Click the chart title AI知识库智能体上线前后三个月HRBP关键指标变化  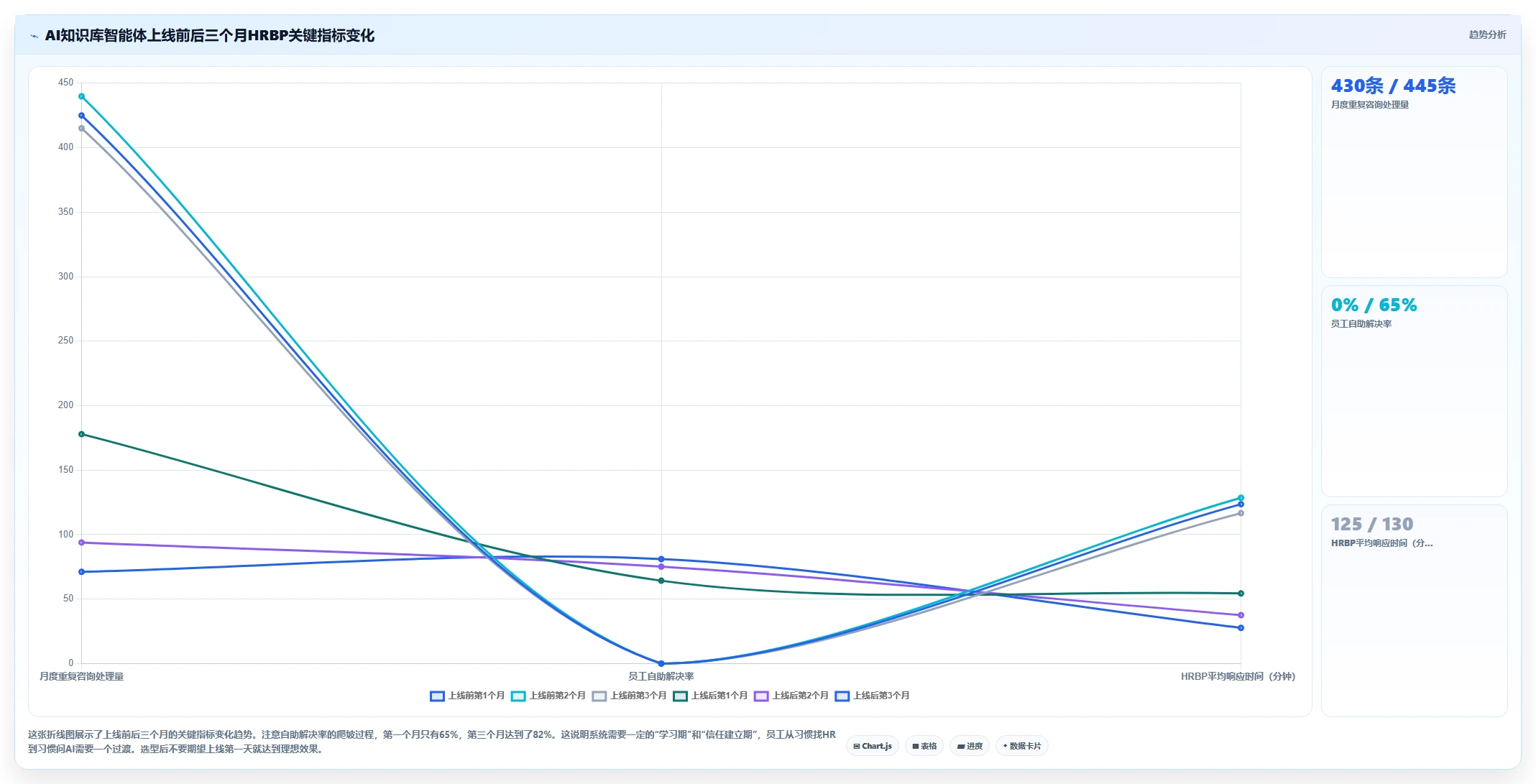(209, 35)
